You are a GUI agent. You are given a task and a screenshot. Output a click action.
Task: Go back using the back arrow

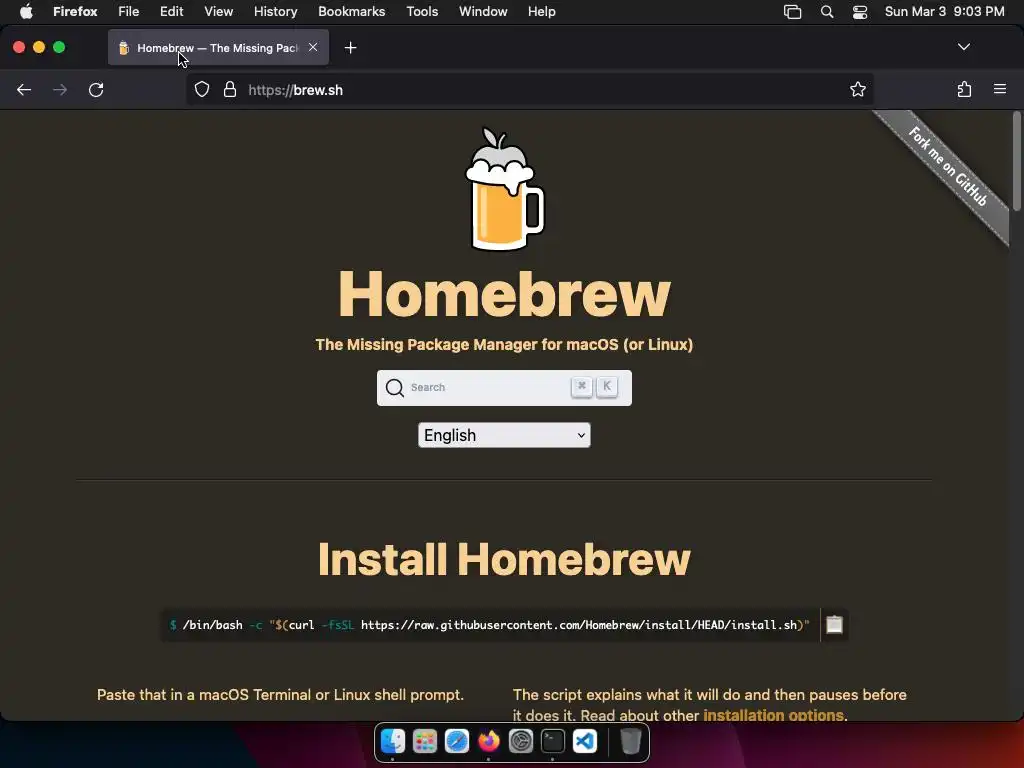click(x=24, y=89)
